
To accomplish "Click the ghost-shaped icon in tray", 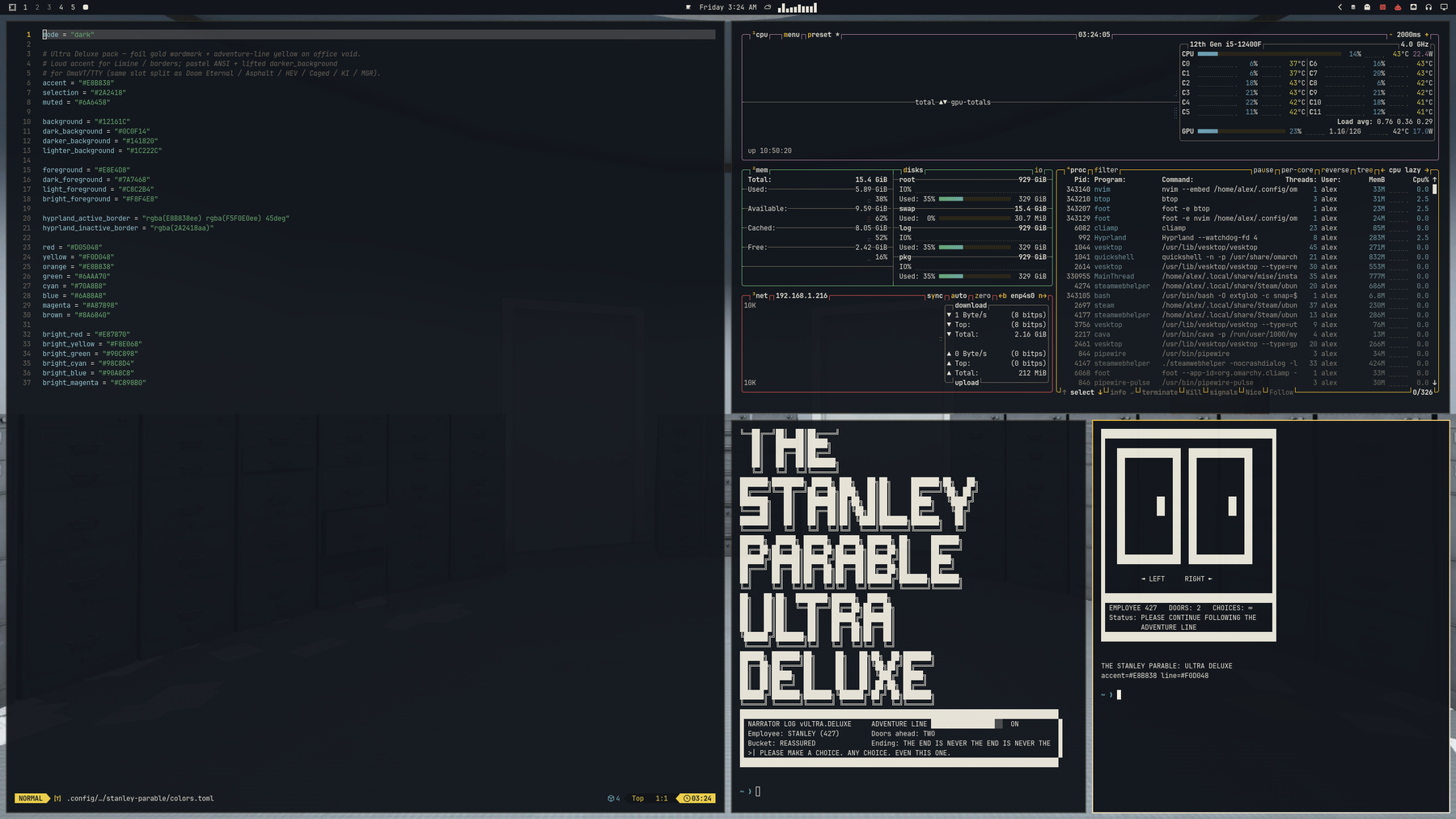I will coord(1367,7).
